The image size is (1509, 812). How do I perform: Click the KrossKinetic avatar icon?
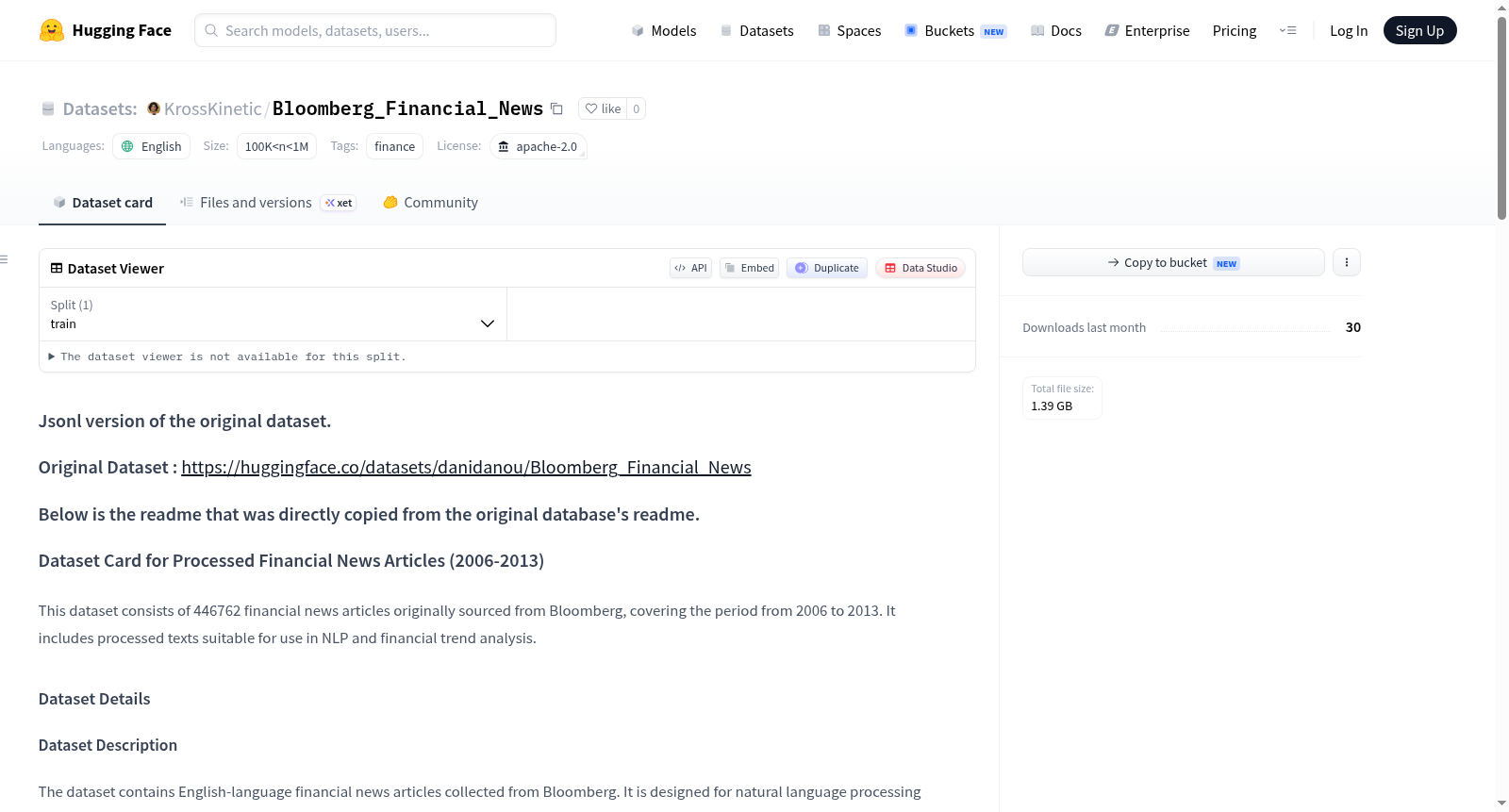(x=154, y=108)
